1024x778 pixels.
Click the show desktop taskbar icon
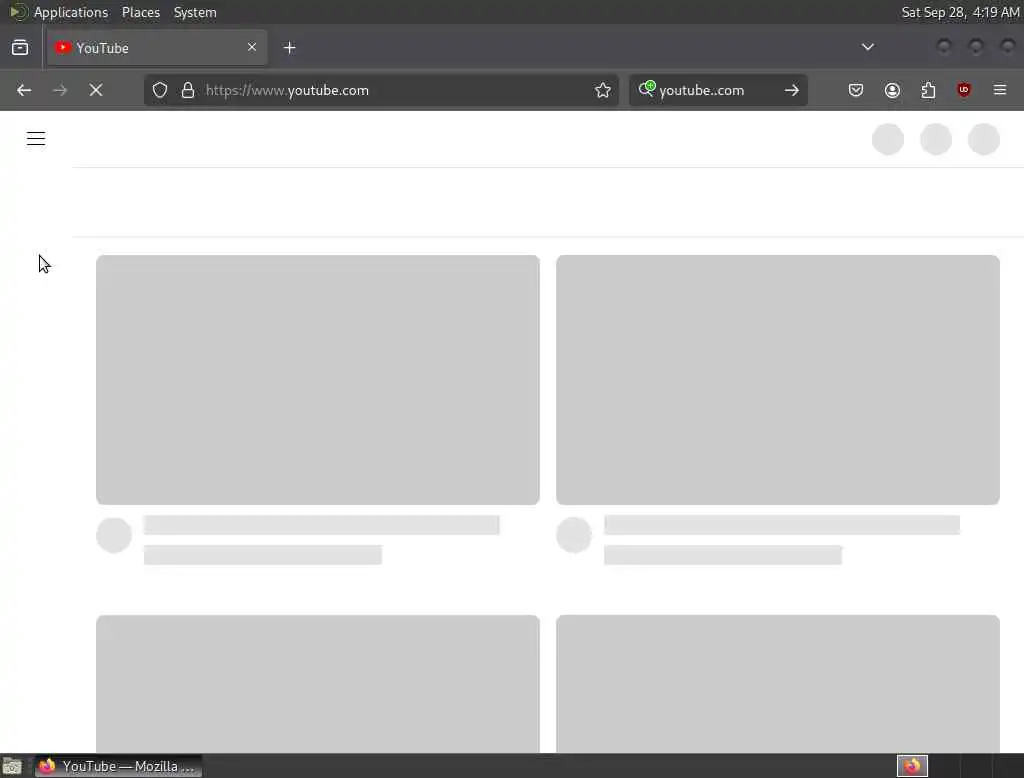point(12,766)
